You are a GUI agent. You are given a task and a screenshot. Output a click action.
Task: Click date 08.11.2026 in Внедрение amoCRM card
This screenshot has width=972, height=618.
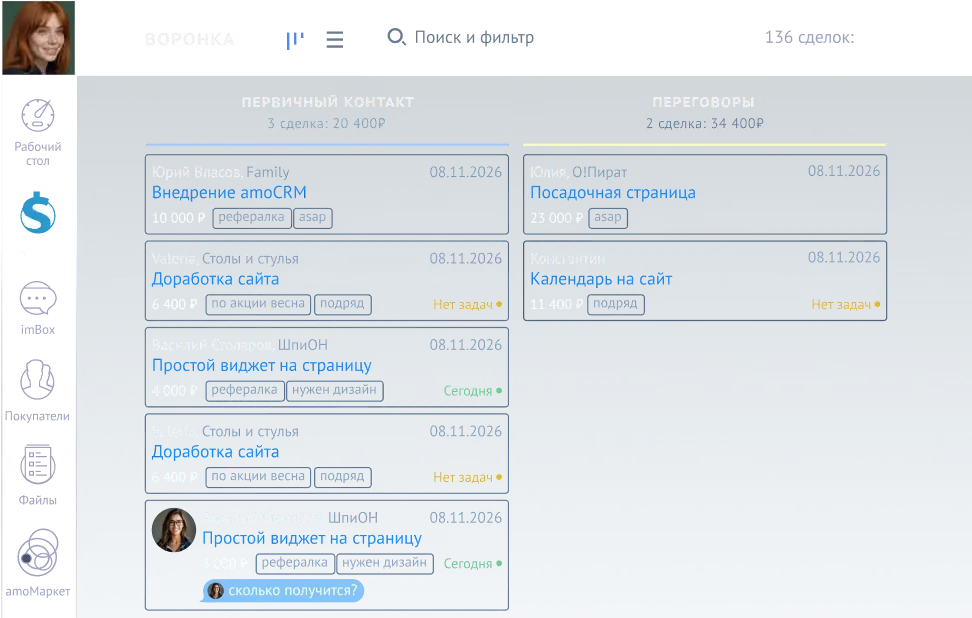[466, 172]
